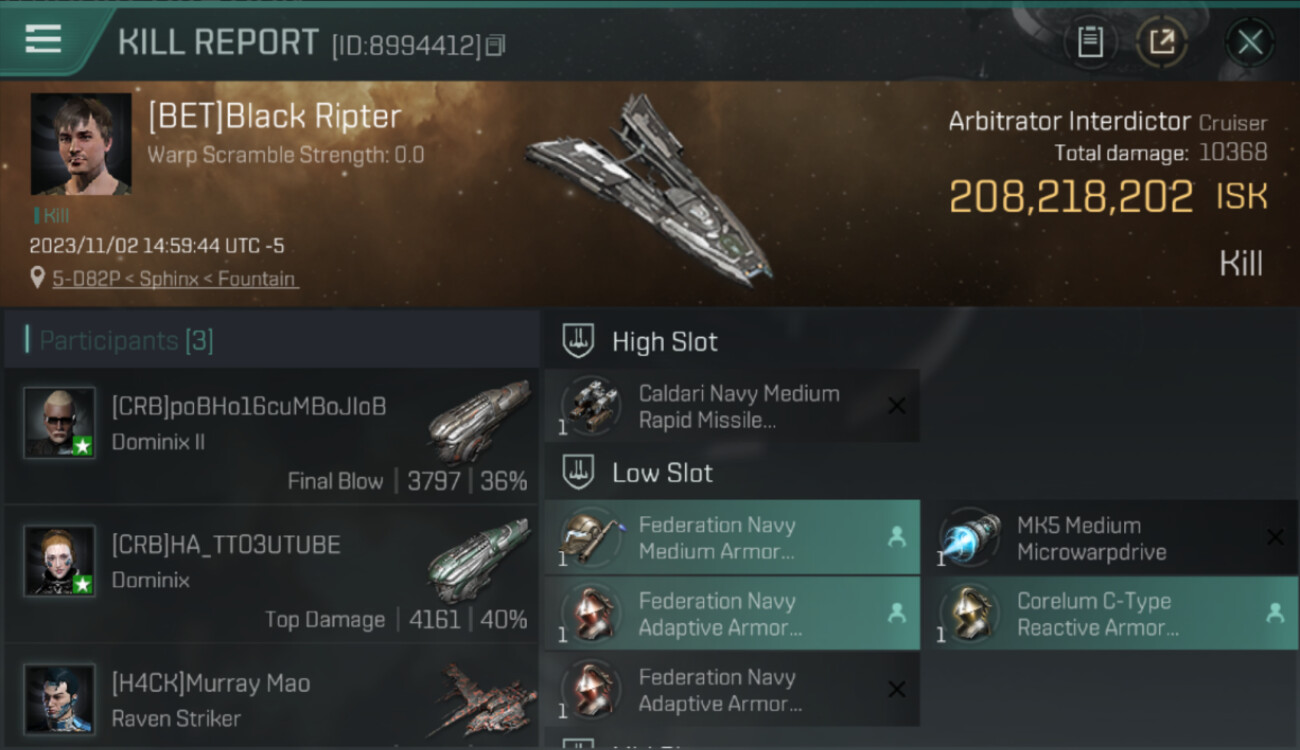Open the hamburger menu
This screenshot has width=1300, height=750.
pyautogui.click(x=43, y=40)
